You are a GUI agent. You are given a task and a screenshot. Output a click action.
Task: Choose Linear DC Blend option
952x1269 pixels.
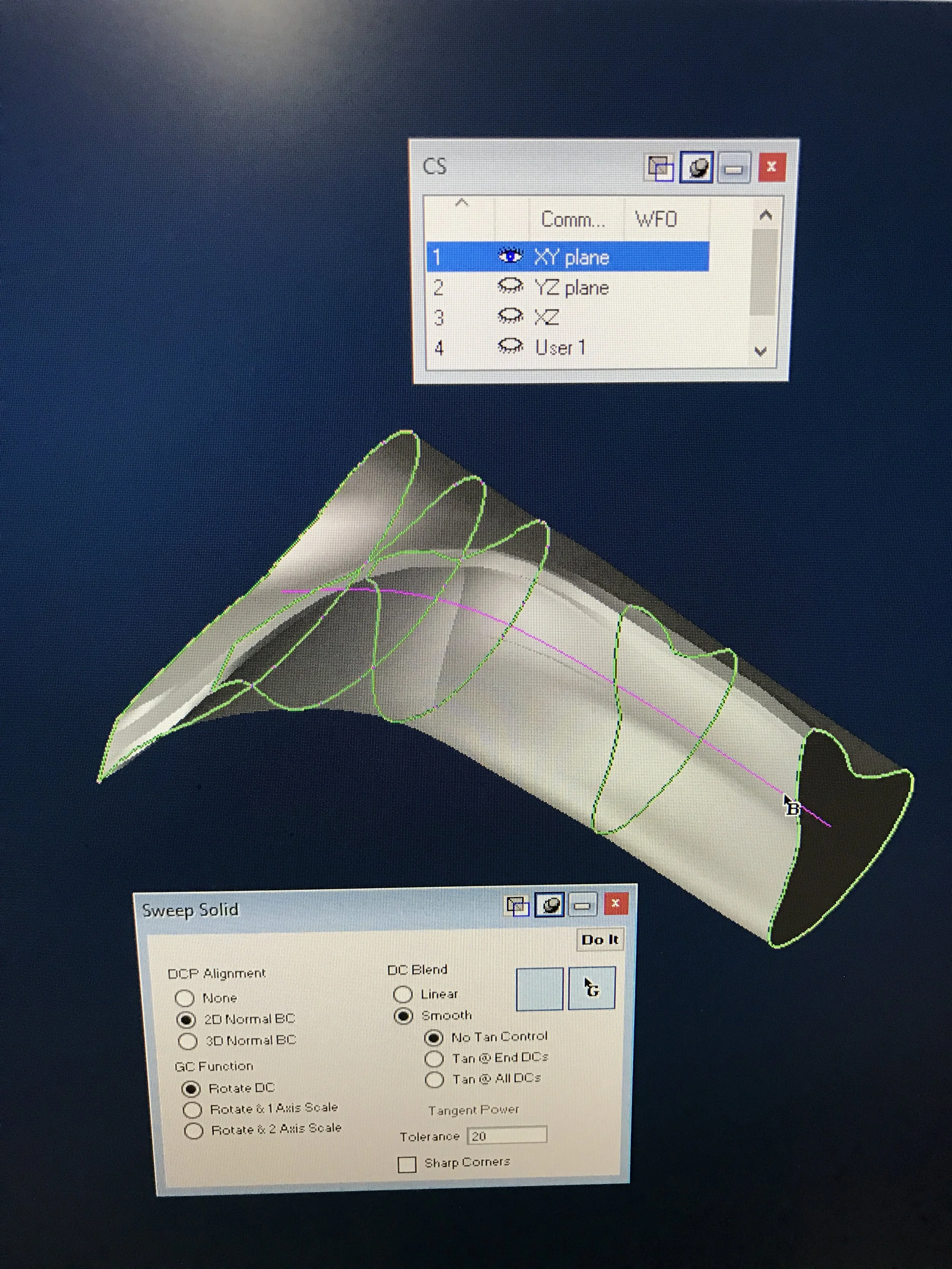click(403, 994)
